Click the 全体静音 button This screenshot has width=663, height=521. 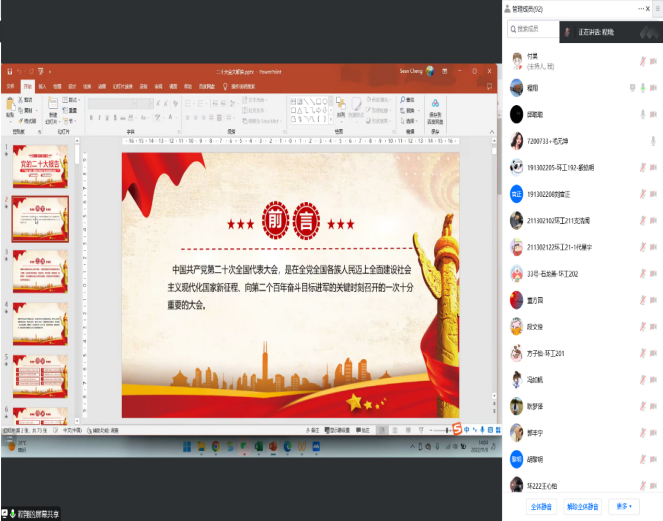tap(542, 507)
